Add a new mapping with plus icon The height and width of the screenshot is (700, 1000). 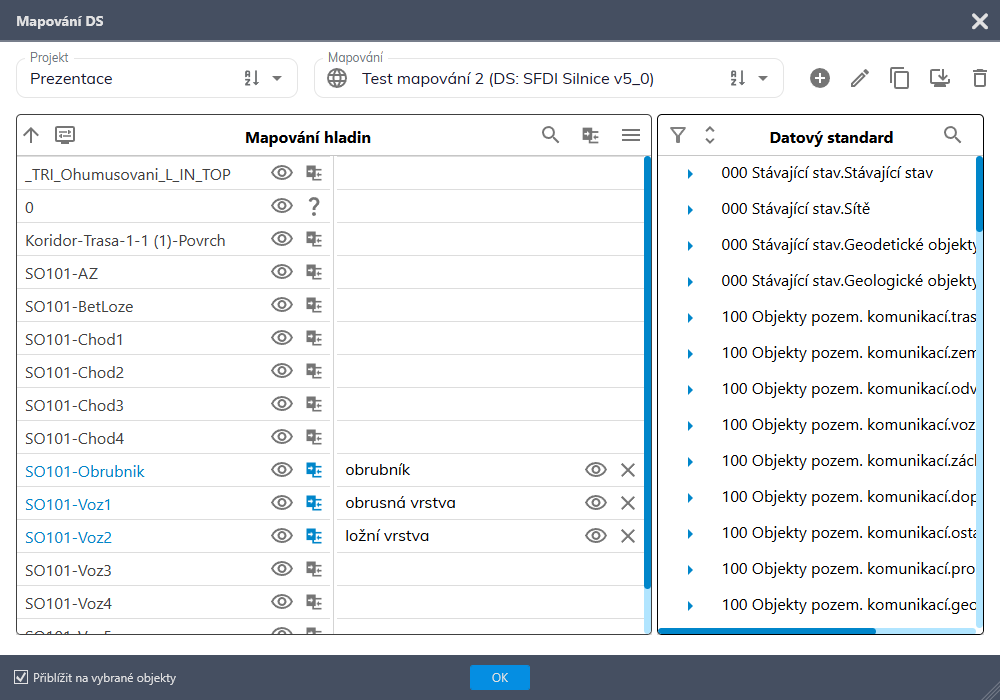coord(820,78)
